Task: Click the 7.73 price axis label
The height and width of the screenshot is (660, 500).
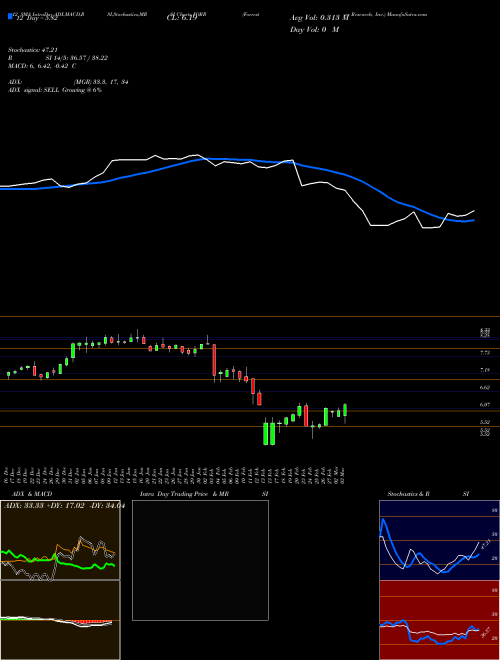Action: click(x=485, y=352)
